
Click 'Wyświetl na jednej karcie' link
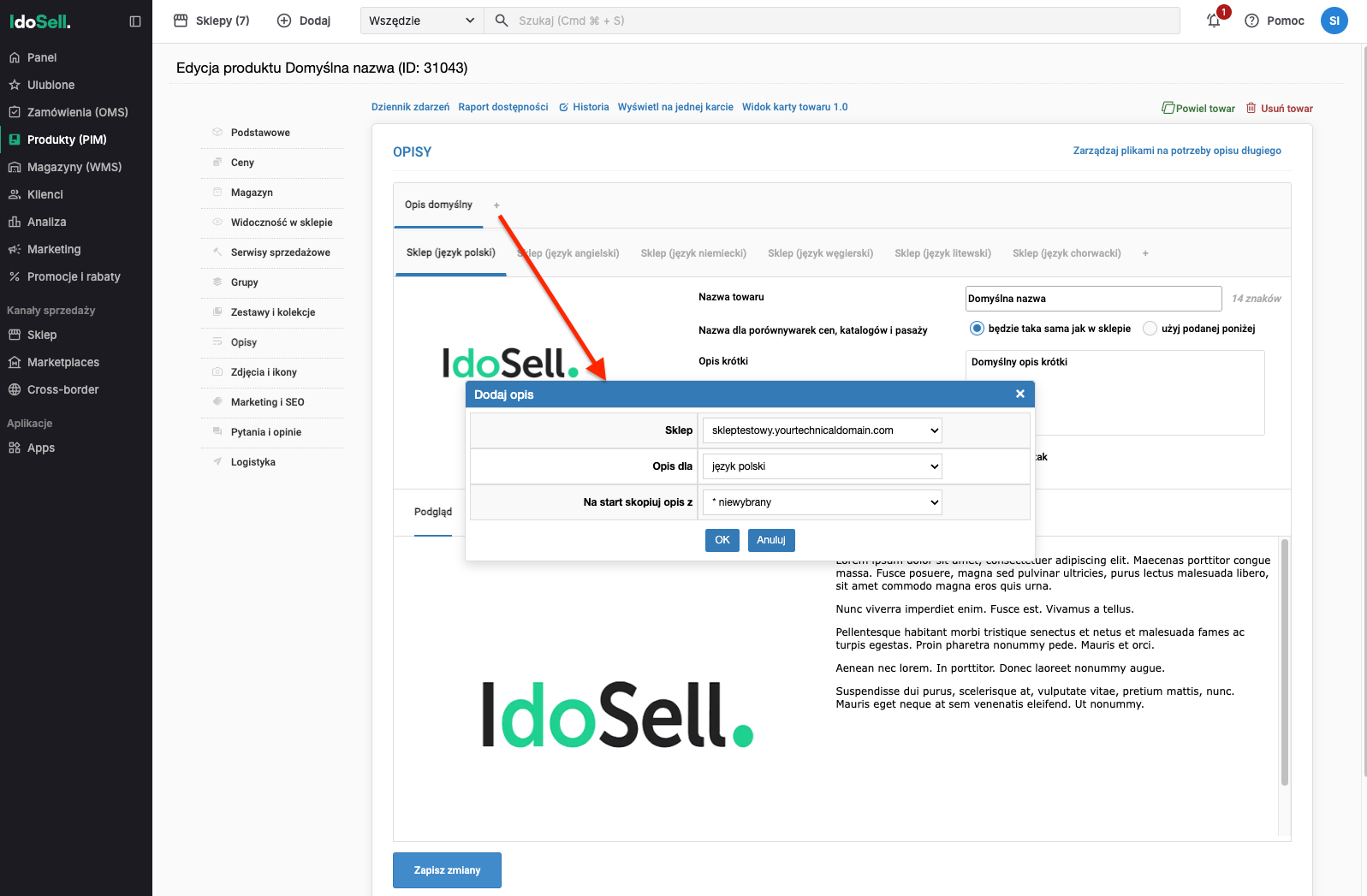pyautogui.click(x=675, y=107)
